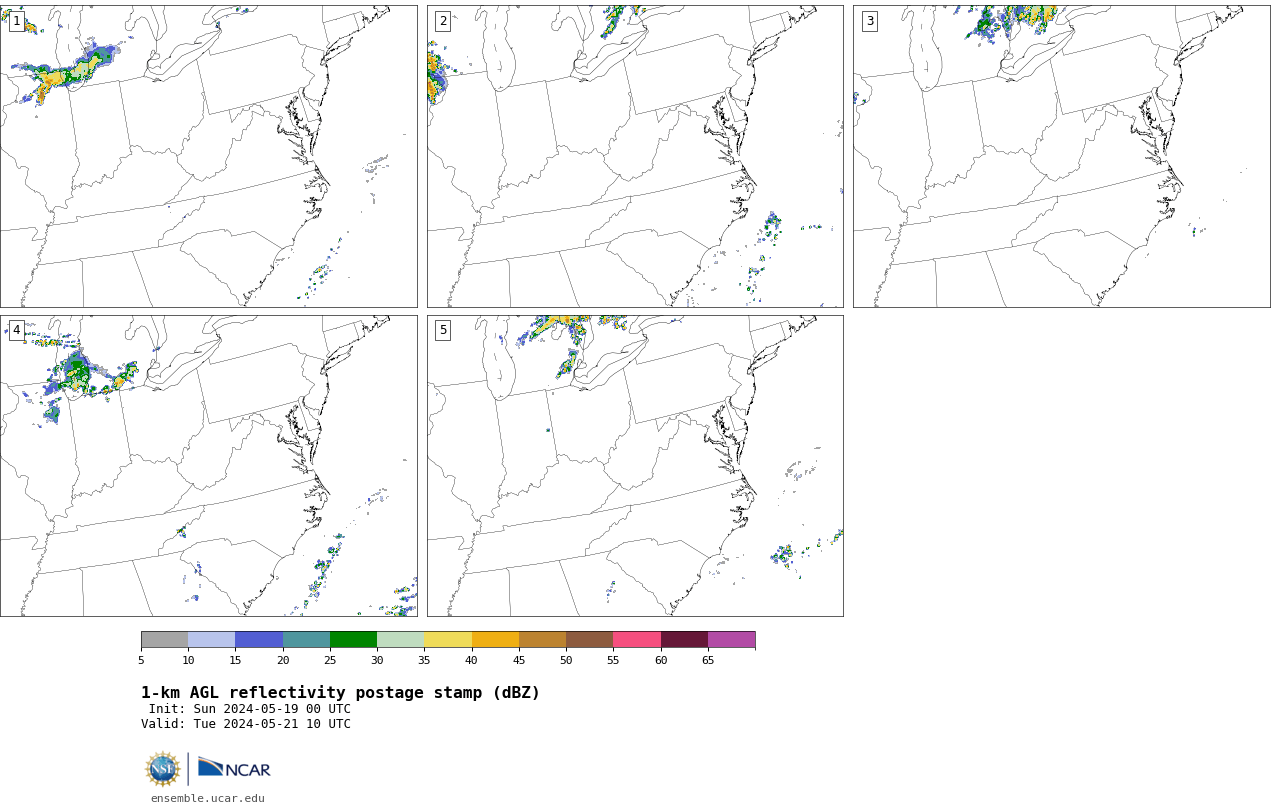Screen dimensions: 1280x809
Task: Click the number 4 label in fourth panel
Action: tap(17, 330)
